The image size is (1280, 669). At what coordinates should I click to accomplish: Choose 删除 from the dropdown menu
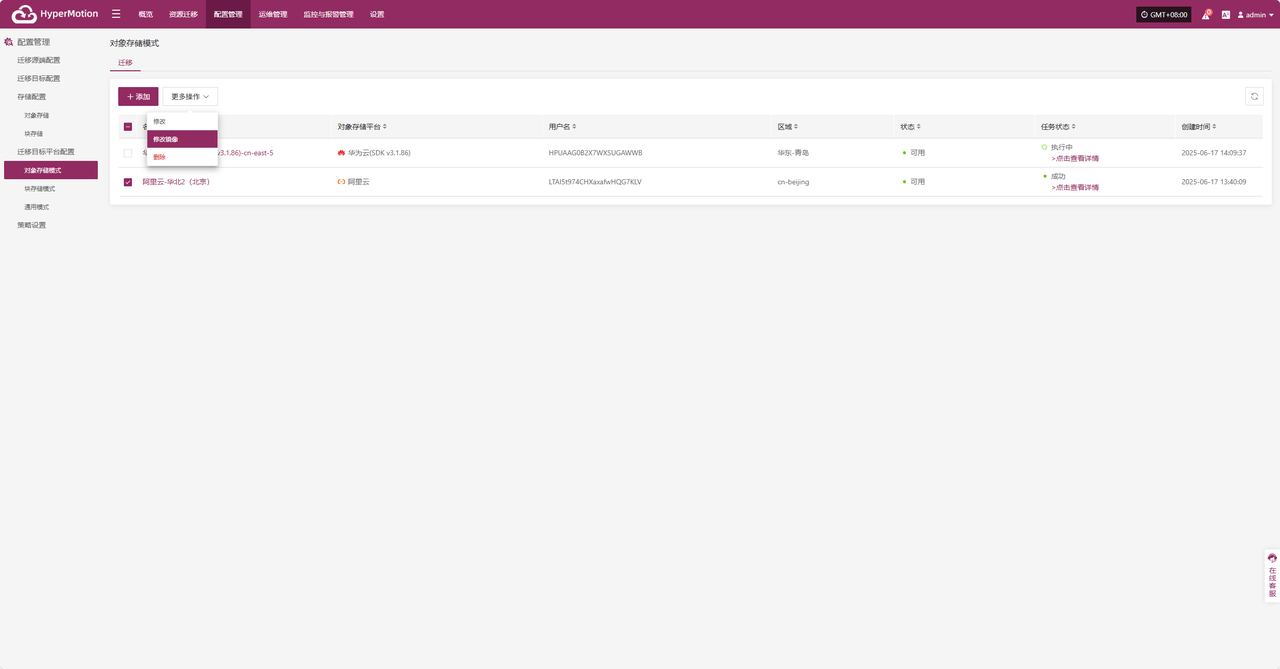182,157
